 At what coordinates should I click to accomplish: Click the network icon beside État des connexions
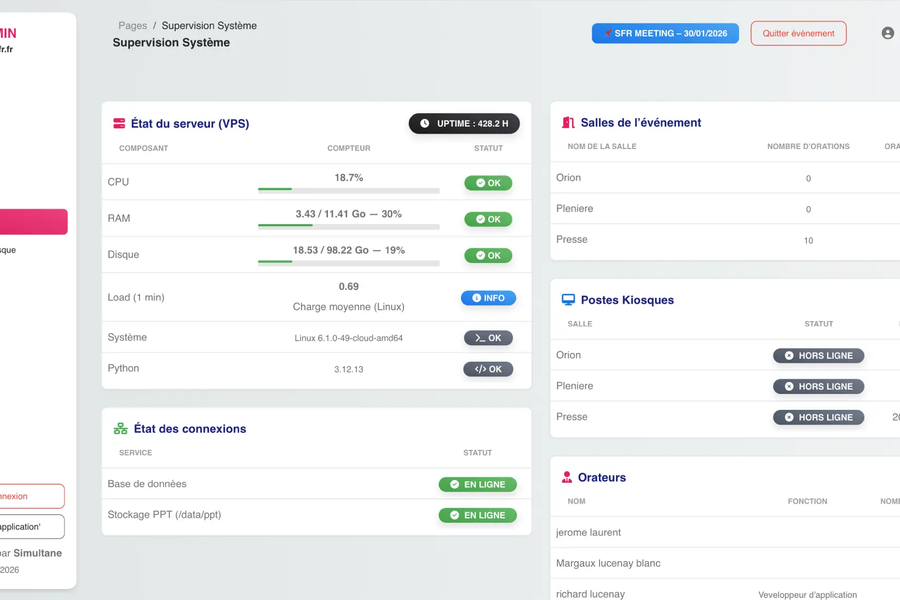pos(121,428)
